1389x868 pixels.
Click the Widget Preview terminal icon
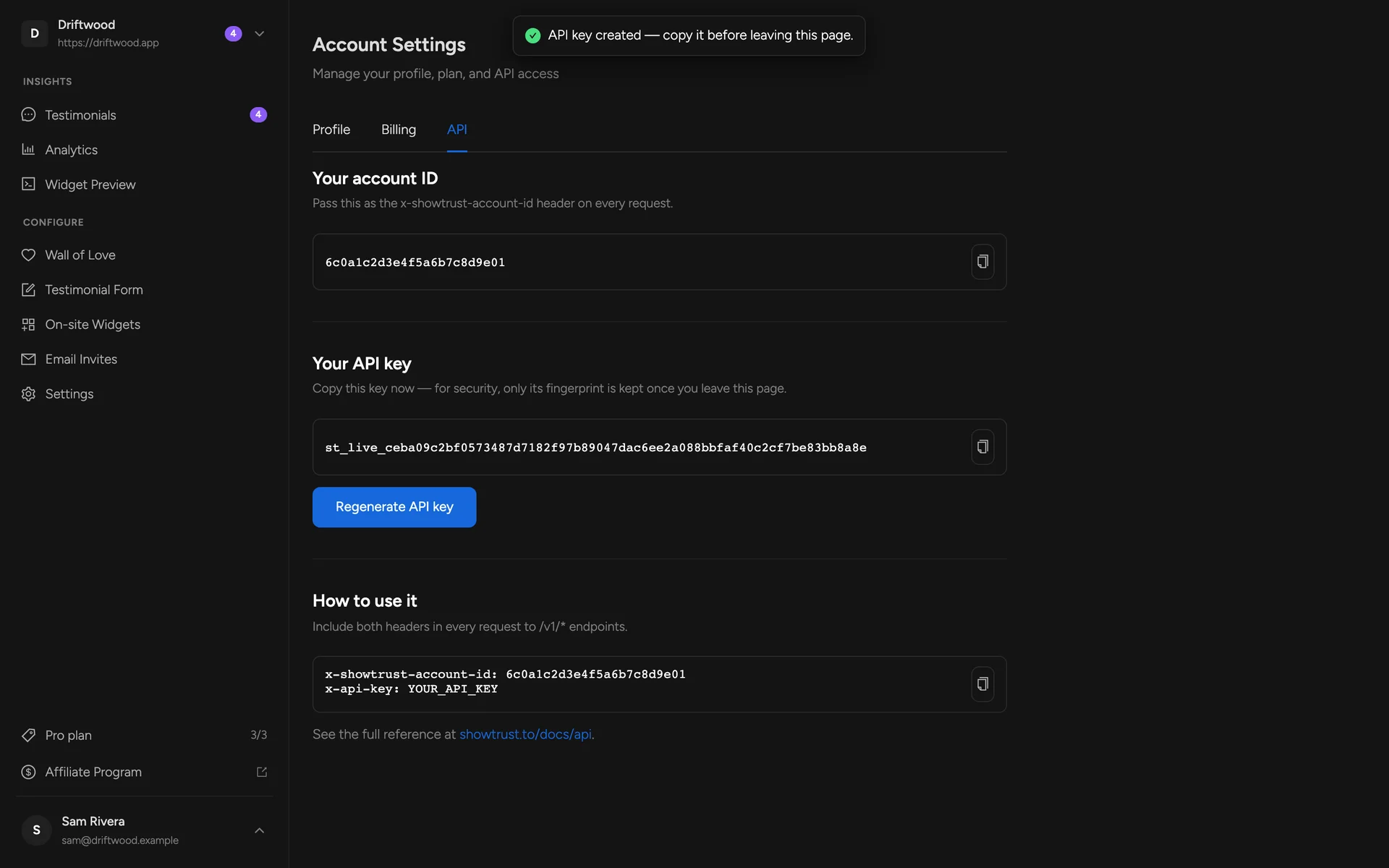coord(28,184)
